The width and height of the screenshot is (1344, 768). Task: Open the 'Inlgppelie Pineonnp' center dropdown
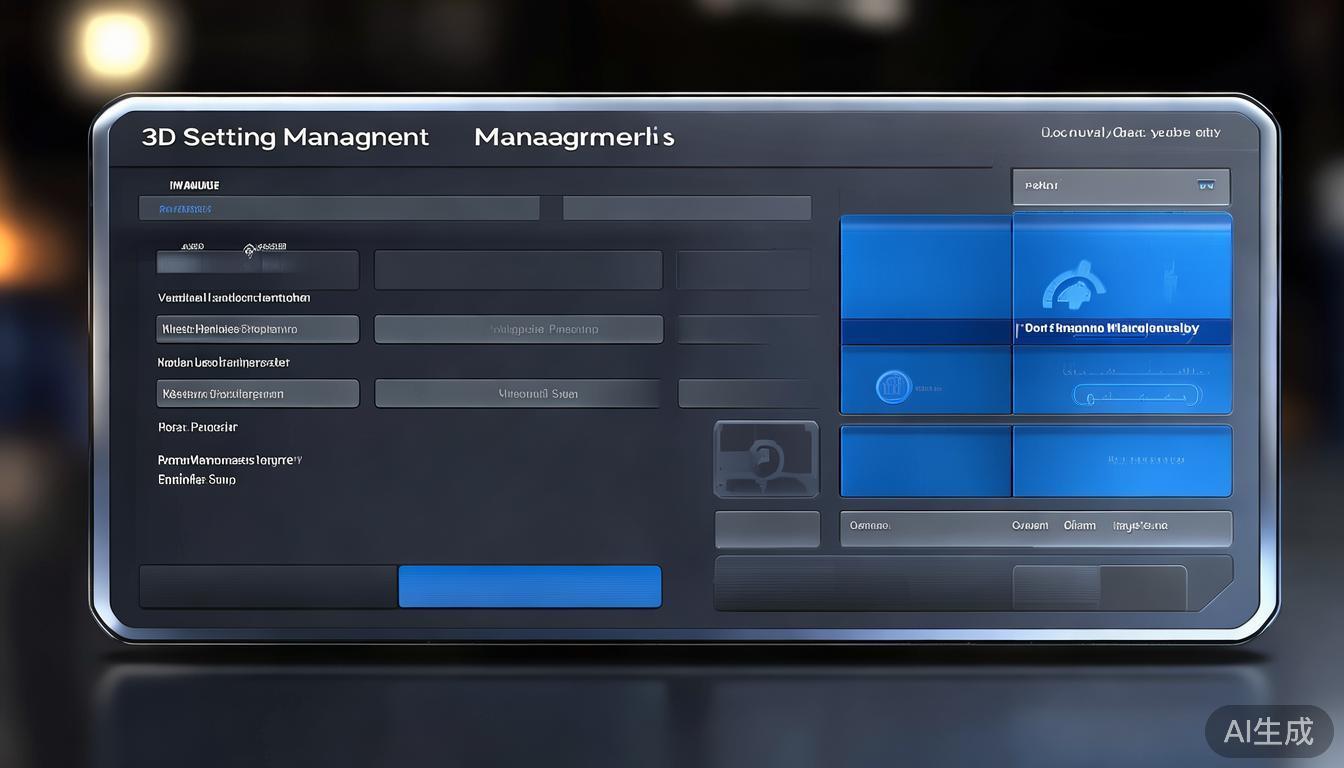coord(518,329)
